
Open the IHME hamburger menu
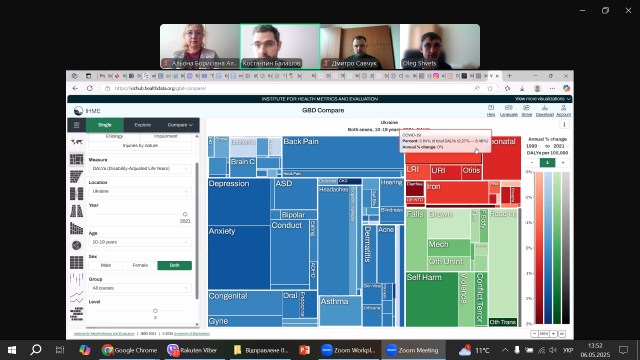pos(76,125)
